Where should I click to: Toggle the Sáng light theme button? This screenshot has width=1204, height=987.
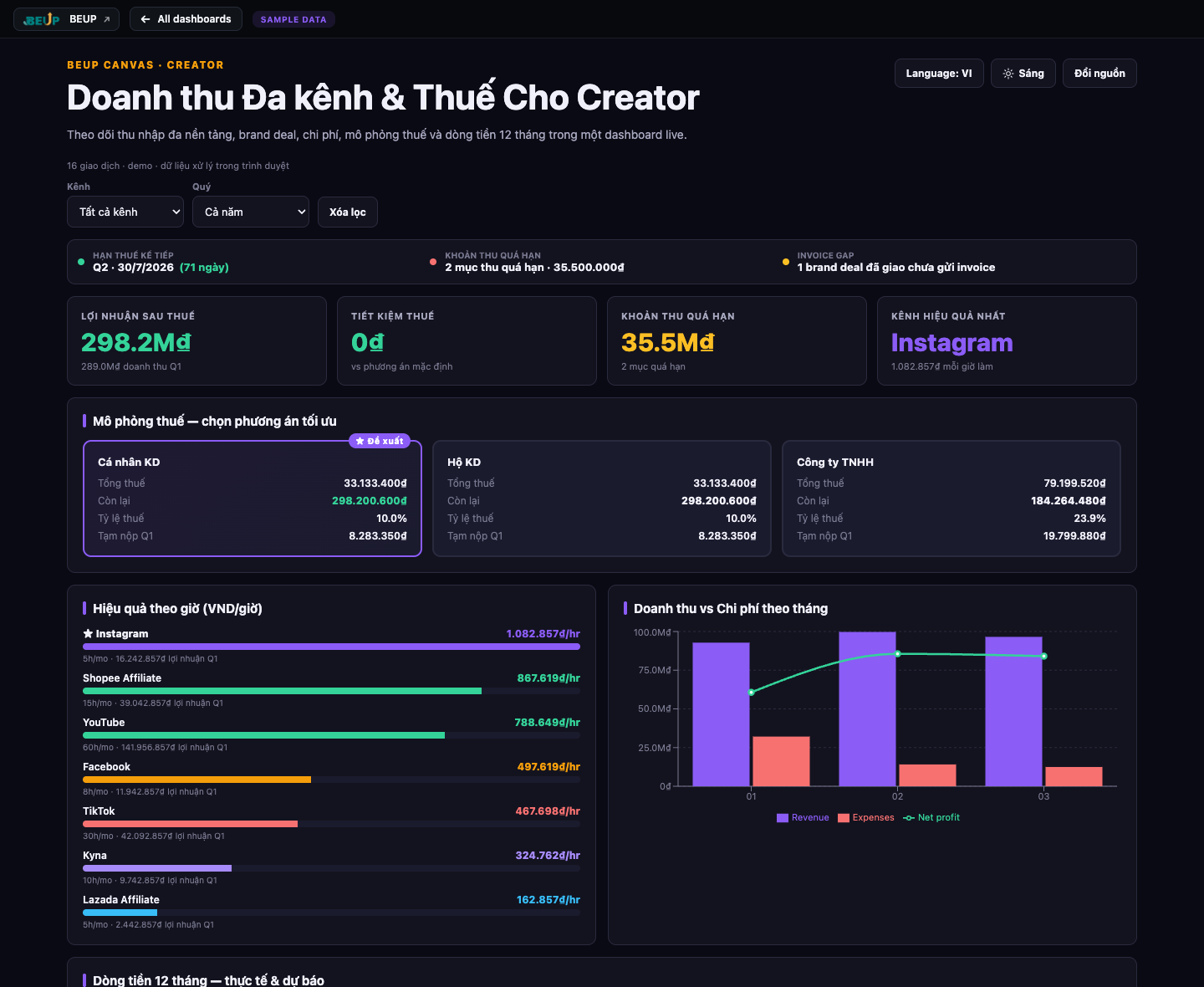pos(1023,74)
